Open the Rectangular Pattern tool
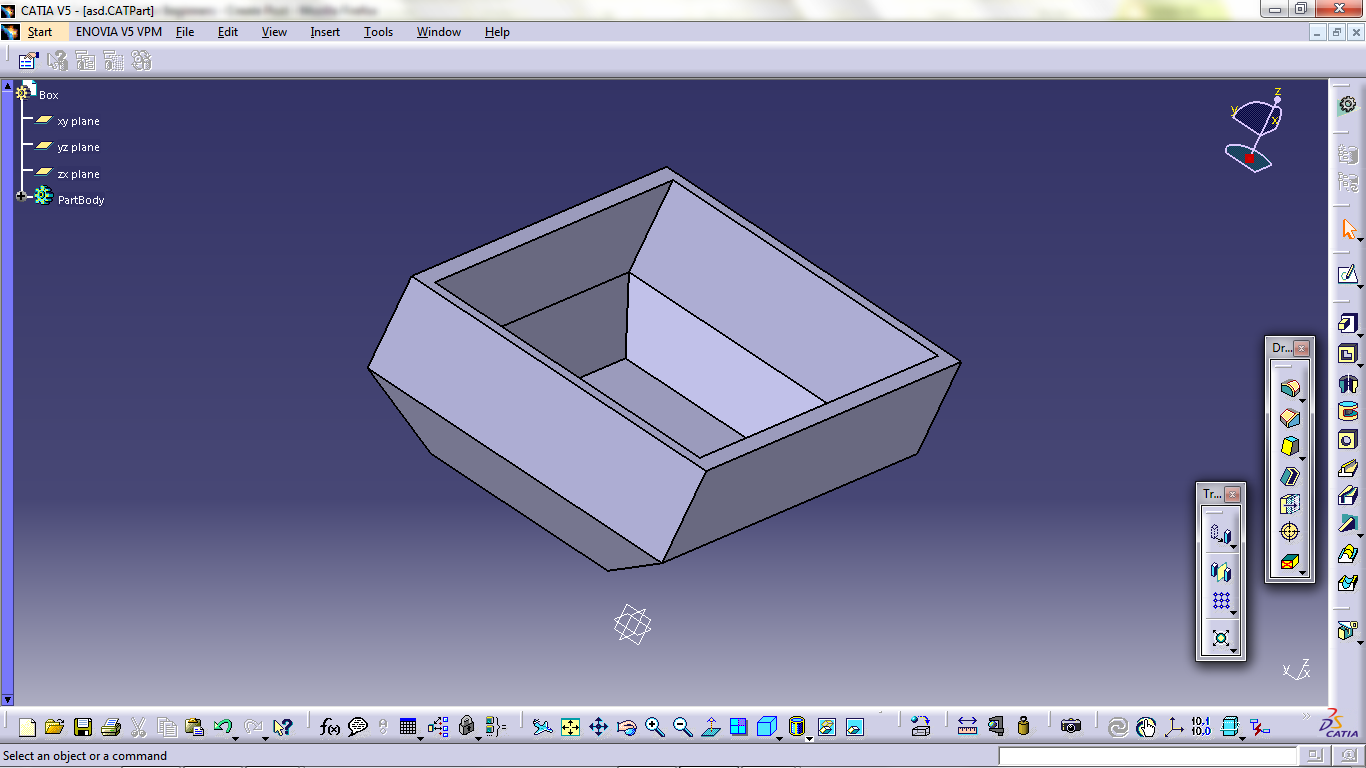This screenshot has height=768, width=1366. [1222, 600]
